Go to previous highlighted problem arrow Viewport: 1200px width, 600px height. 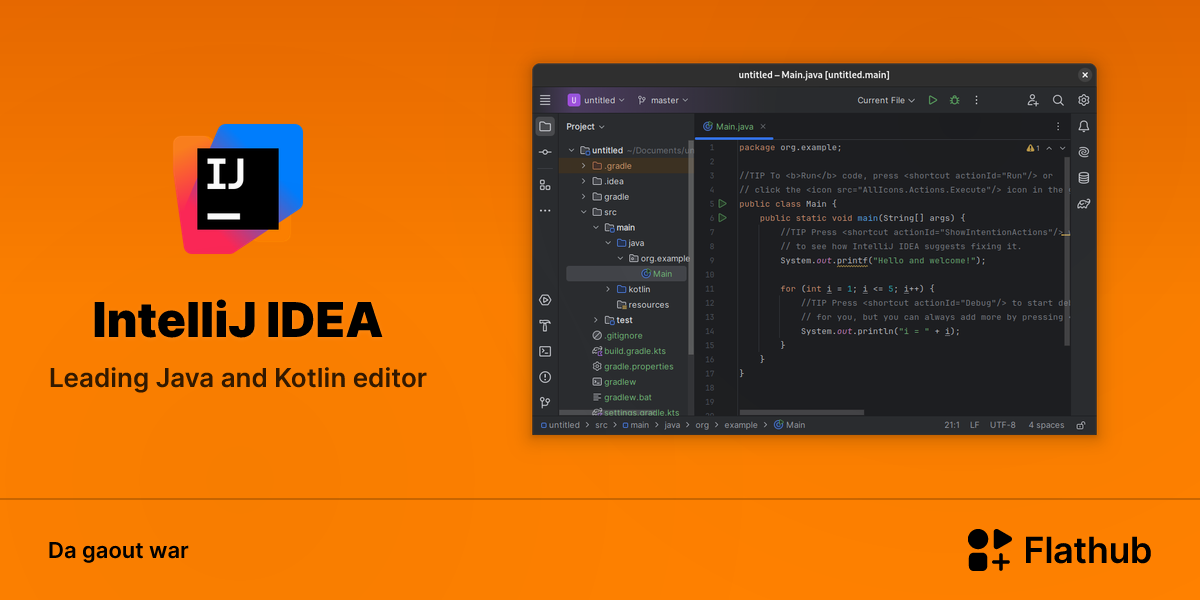(x=1048, y=148)
